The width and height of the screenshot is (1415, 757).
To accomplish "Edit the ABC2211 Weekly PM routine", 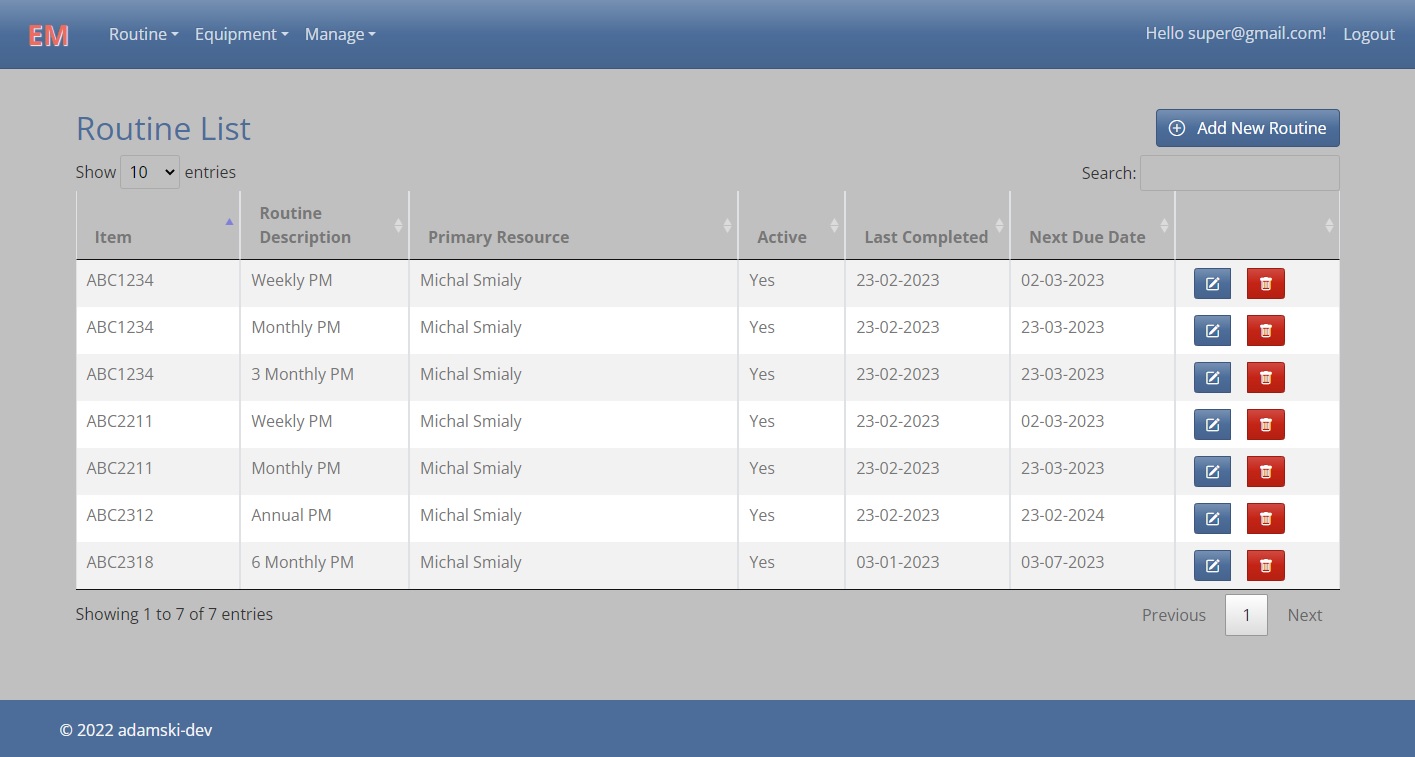I will pos(1212,425).
